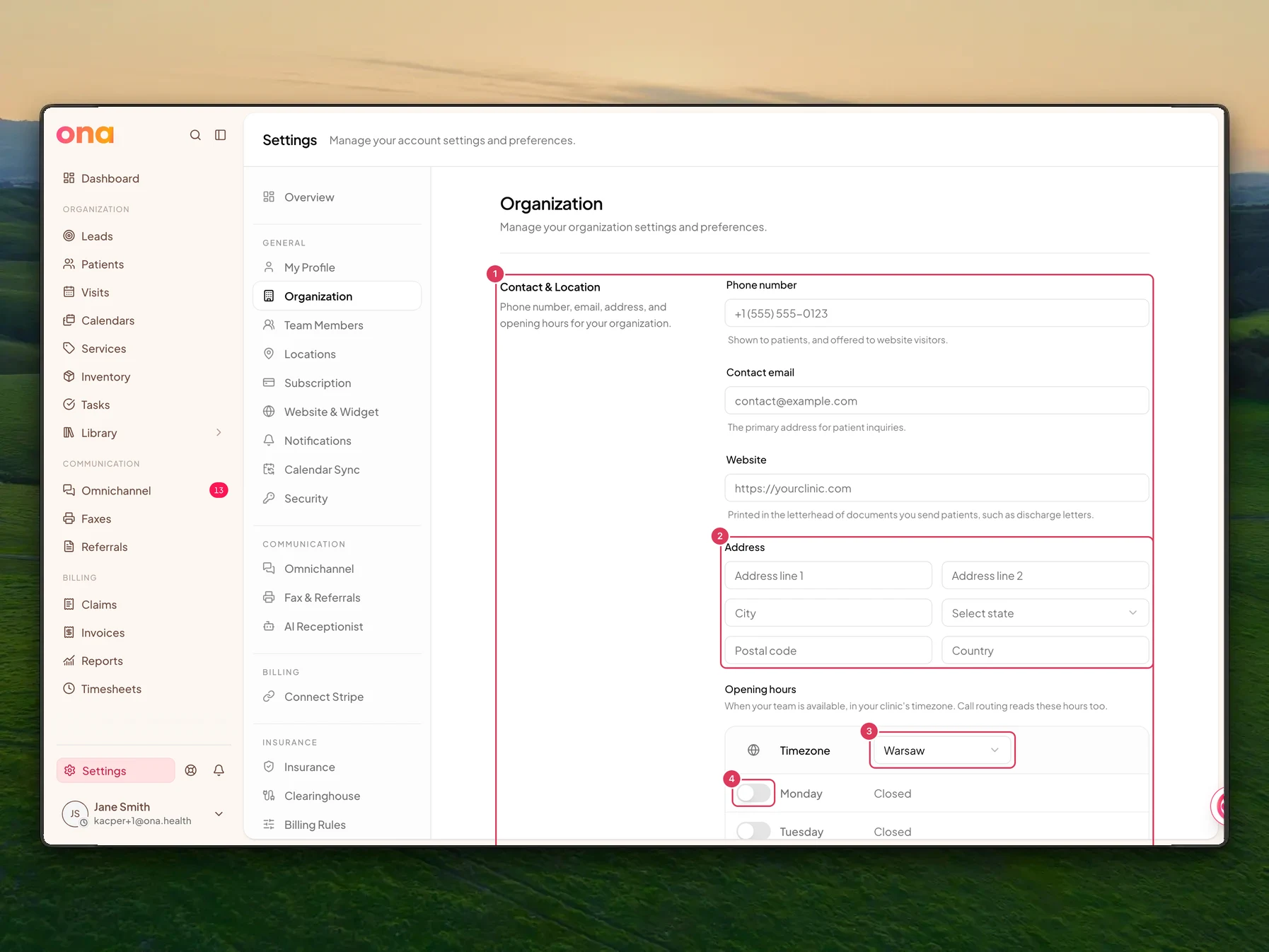Collapse the sidebar using the panel icon
This screenshot has height=952, width=1269.
click(x=221, y=135)
